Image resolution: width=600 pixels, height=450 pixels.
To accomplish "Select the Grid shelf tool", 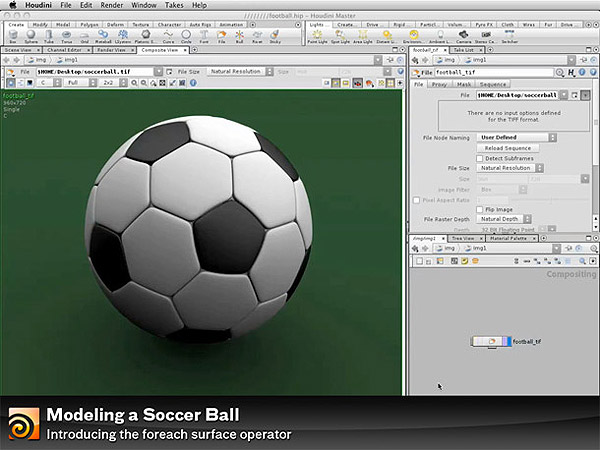I will pos(85,37).
